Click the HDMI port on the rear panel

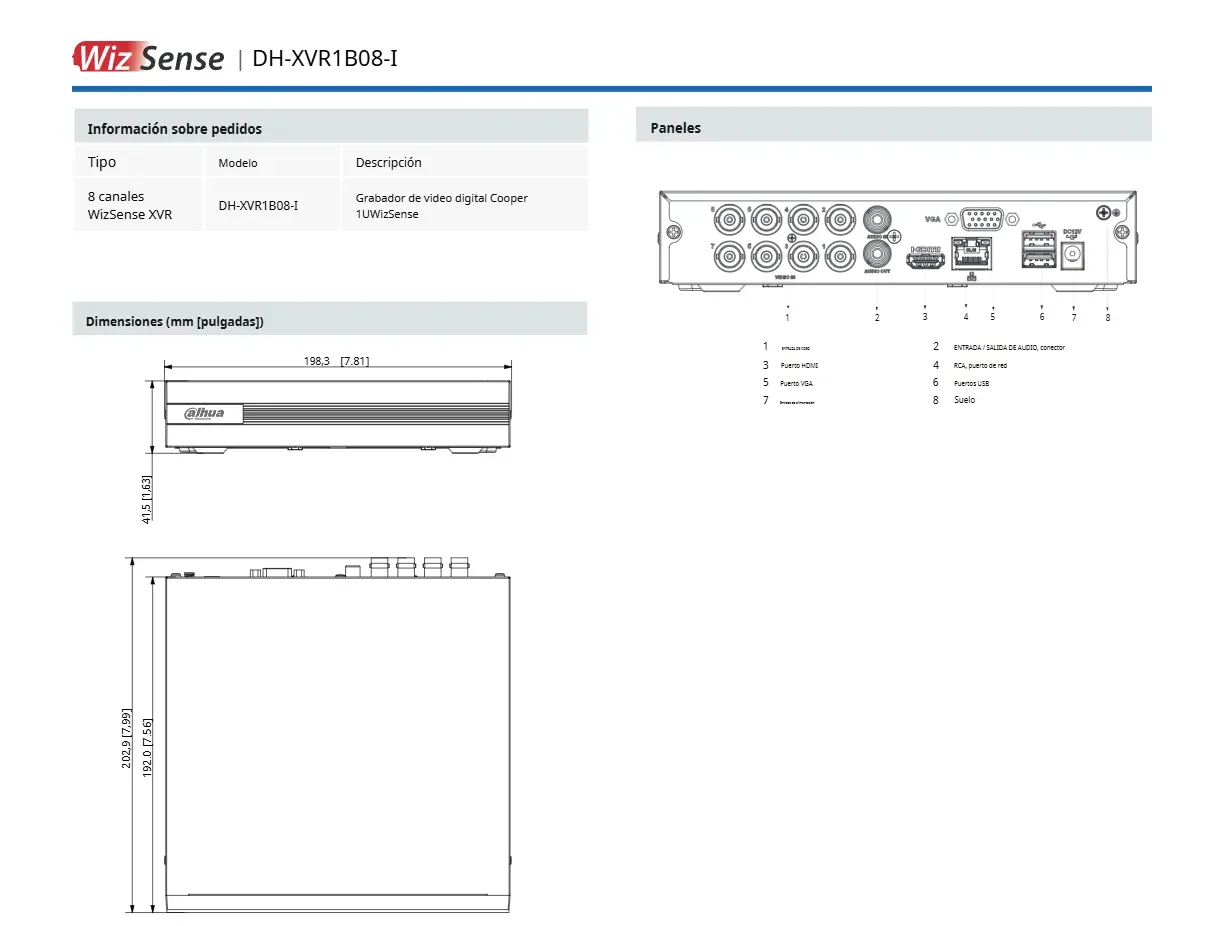click(925, 262)
